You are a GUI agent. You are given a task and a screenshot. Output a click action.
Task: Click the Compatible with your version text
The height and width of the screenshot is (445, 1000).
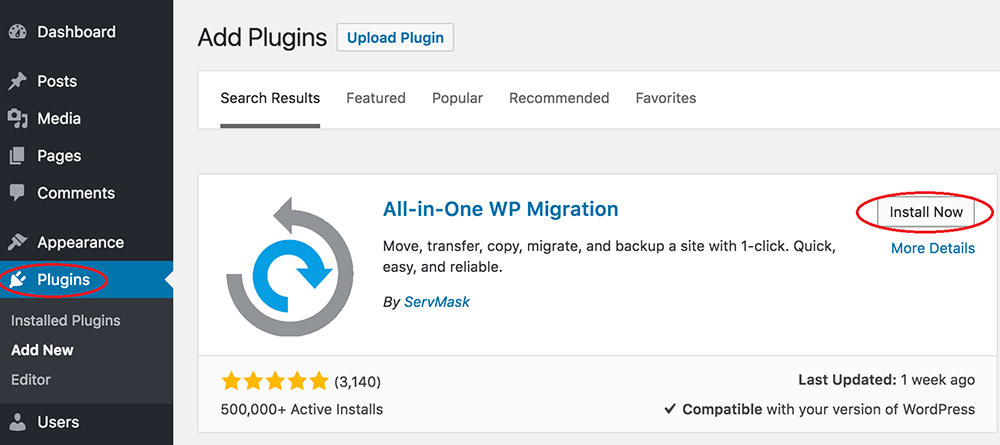(x=820, y=409)
